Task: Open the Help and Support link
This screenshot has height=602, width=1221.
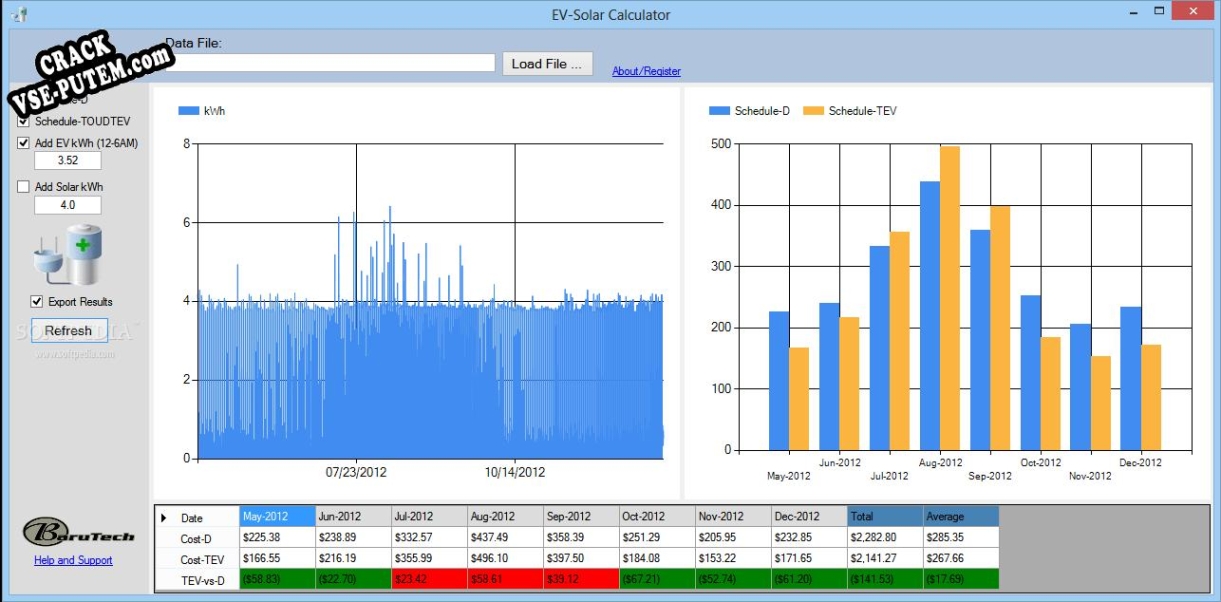Action: [73, 560]
